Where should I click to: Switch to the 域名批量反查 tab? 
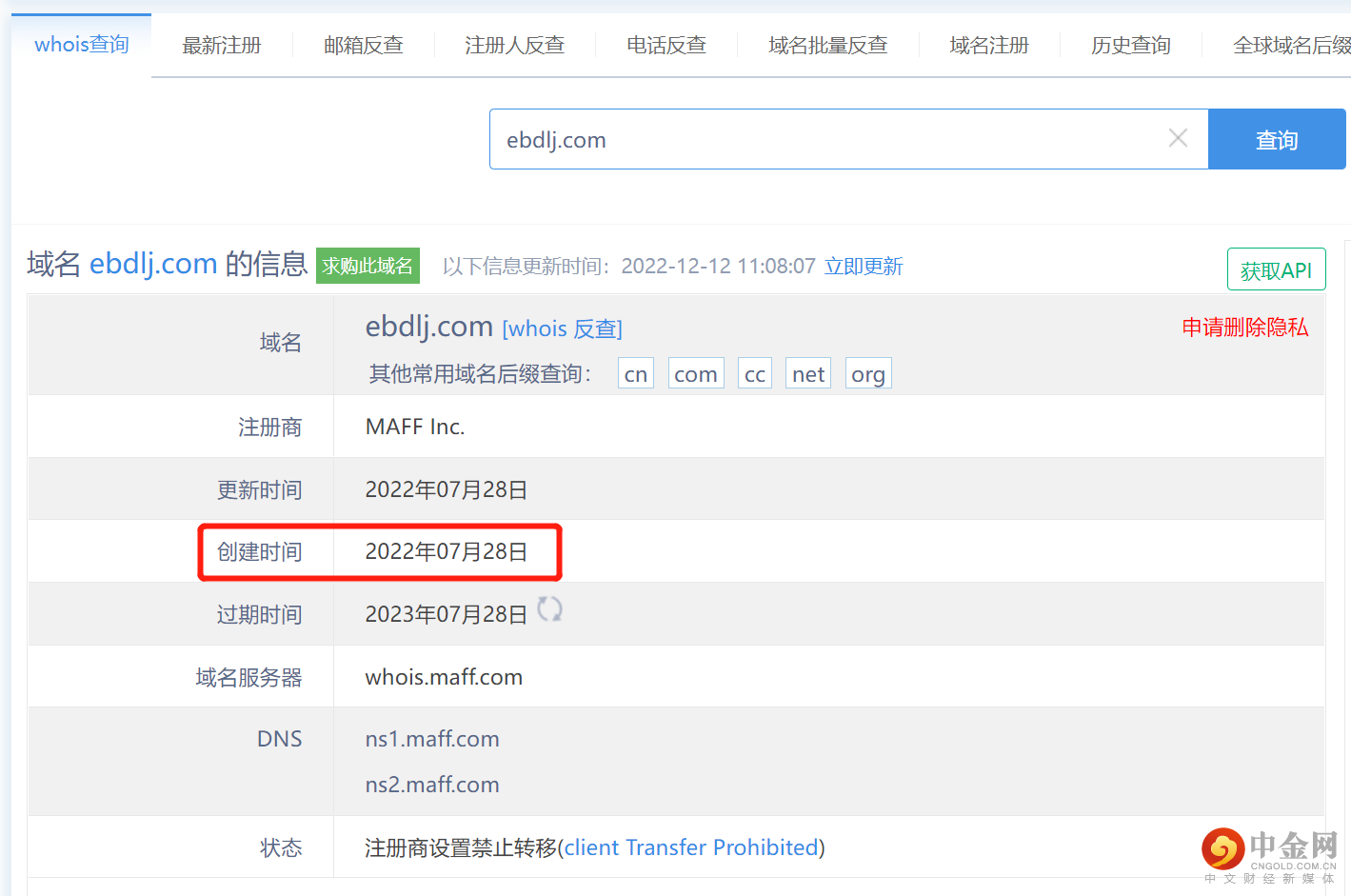click(x=827, y=44)
